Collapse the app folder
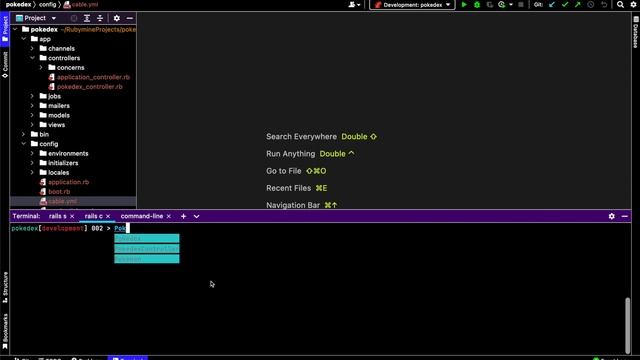640x360 pixels. 24,39
